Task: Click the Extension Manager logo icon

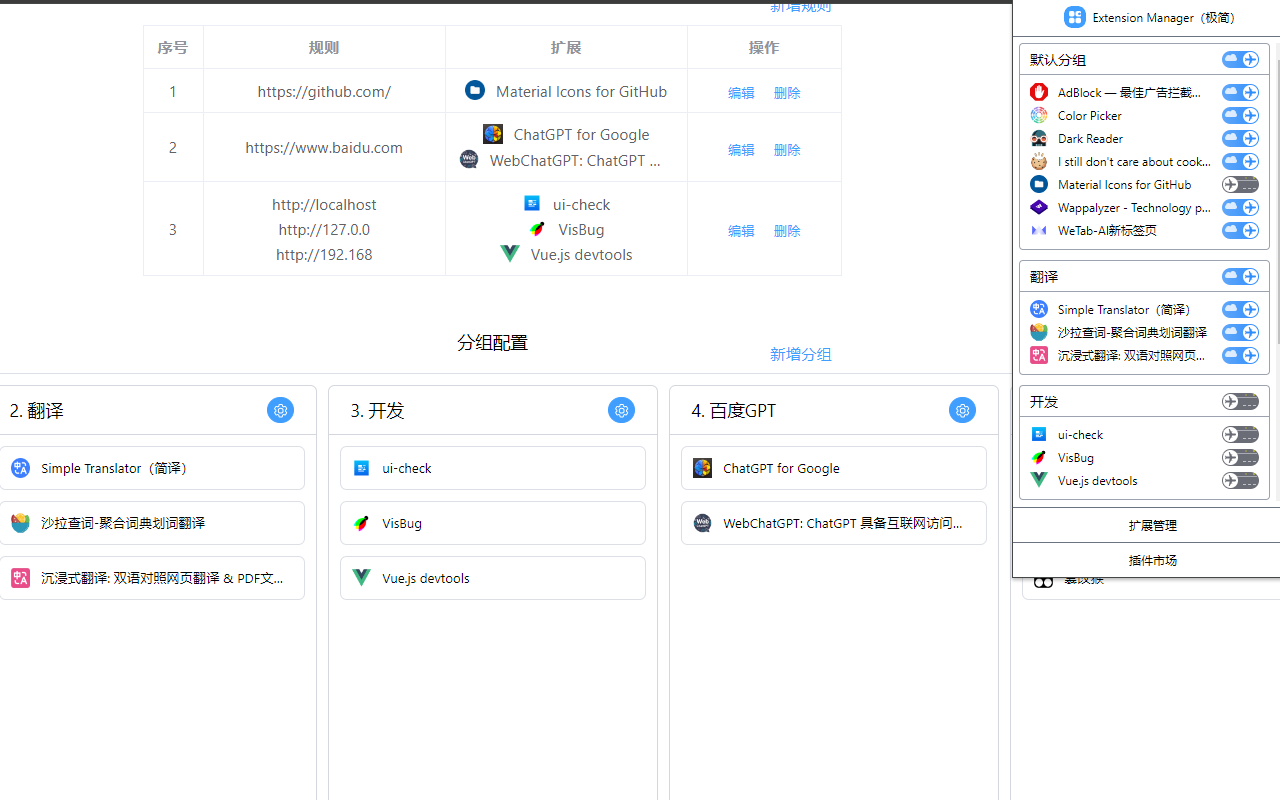Action: (x=1075, y=17)
